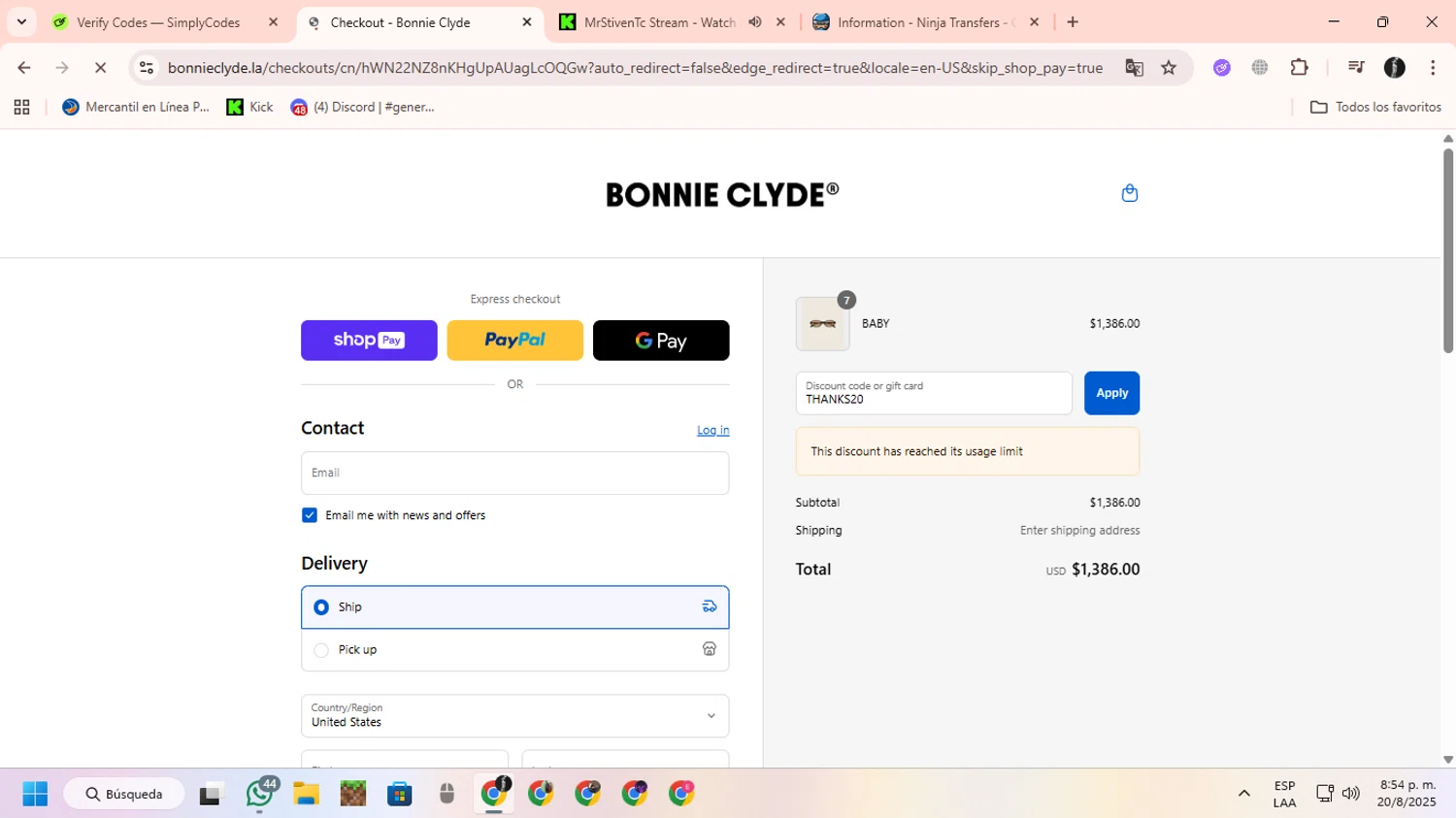The image size is (1456, 818).
Task: Click the Búsqueda taskbar search box
Action: pyautogui.click(x=124, y=795)
